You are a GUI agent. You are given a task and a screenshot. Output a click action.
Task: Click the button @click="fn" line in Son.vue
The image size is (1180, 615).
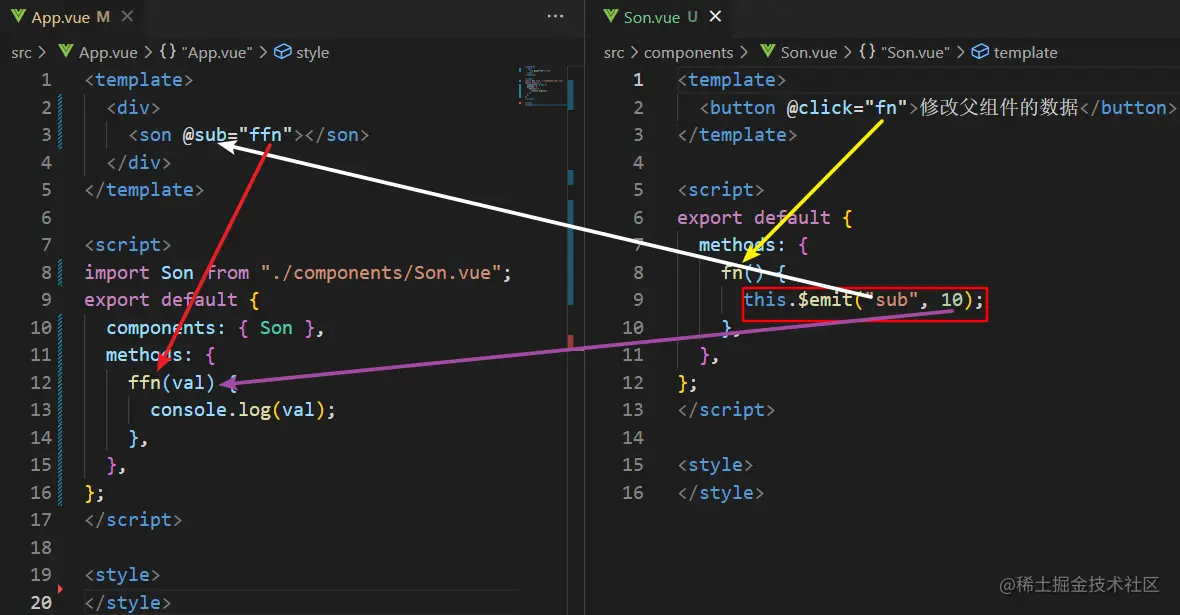pyautogui.click(x=937, y=108)
